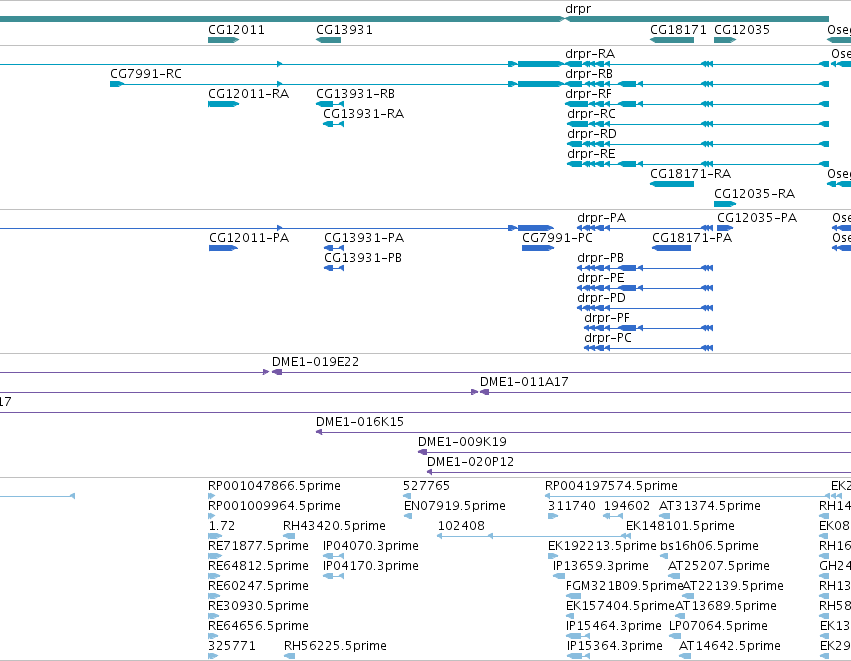The height and width of the screenshot is (661, 851).
Task: Click the DME1-019E22 BAC label
Action: [315, 362]
